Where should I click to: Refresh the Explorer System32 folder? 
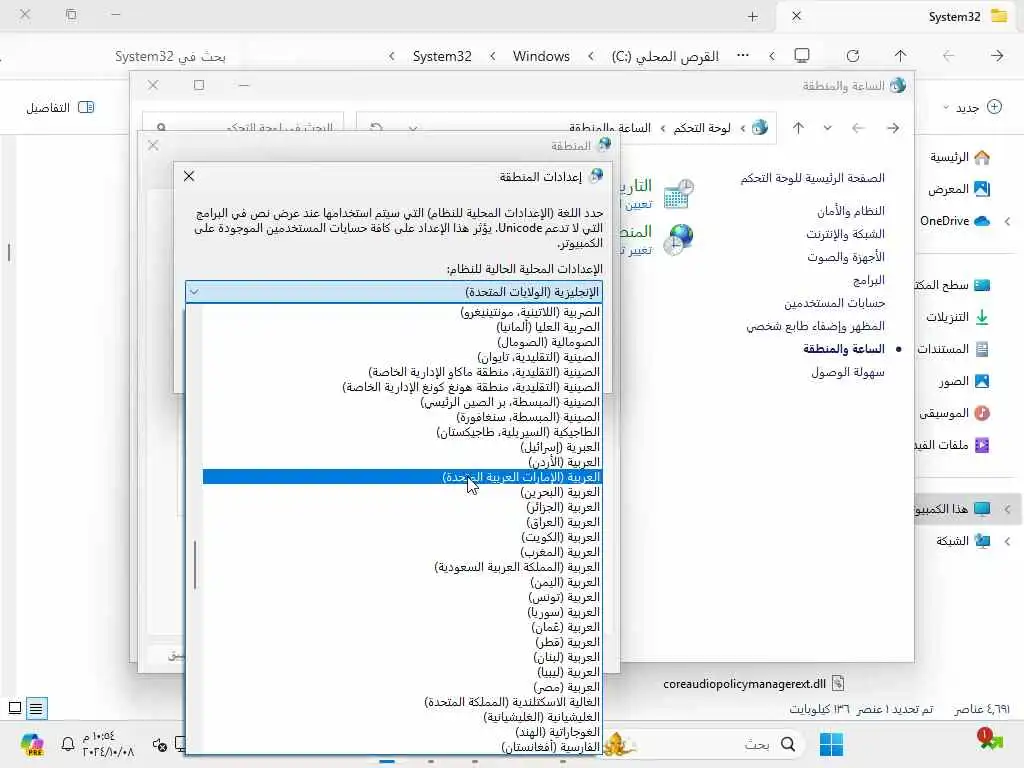853,56
